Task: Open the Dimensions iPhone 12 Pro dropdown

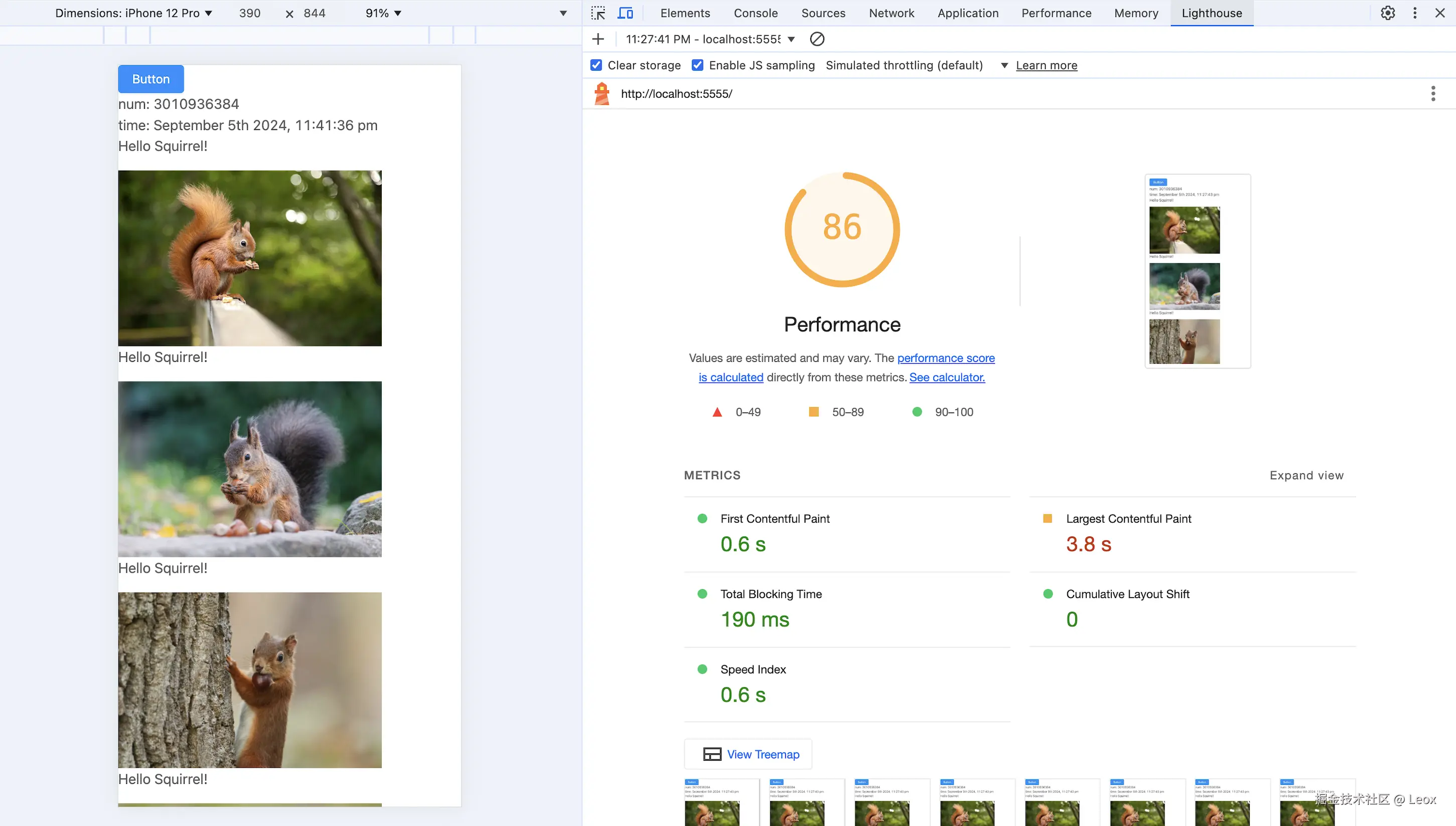Action: 134,13
